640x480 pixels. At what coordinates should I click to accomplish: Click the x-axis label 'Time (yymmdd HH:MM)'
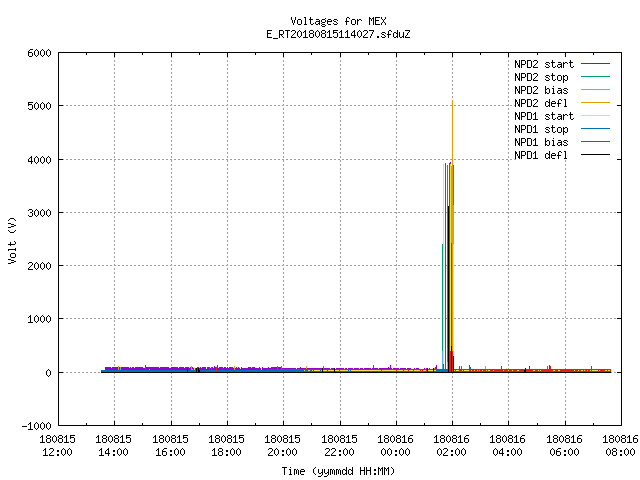[x=338, y=471]
